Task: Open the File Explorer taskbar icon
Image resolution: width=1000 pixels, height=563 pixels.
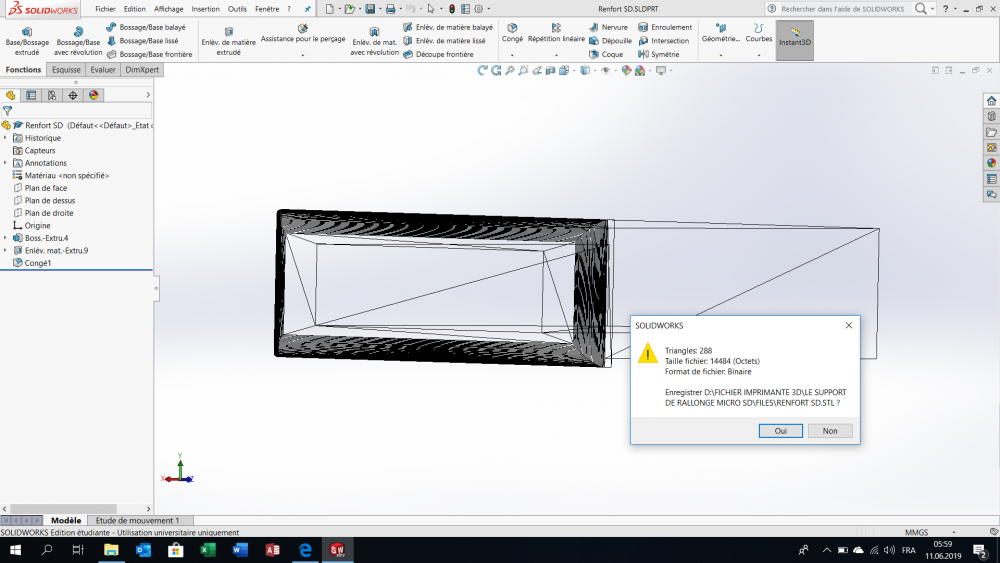Action: click(111, 550)
